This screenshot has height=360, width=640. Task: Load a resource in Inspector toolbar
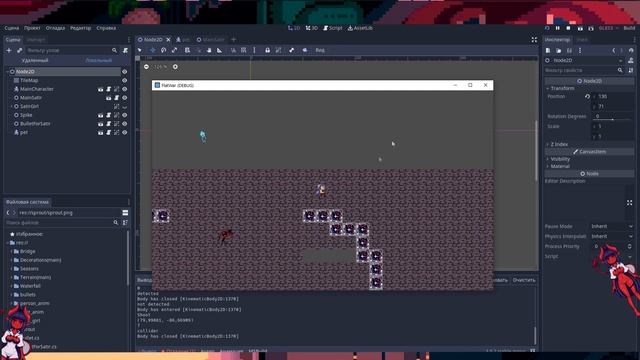point(558,50)
